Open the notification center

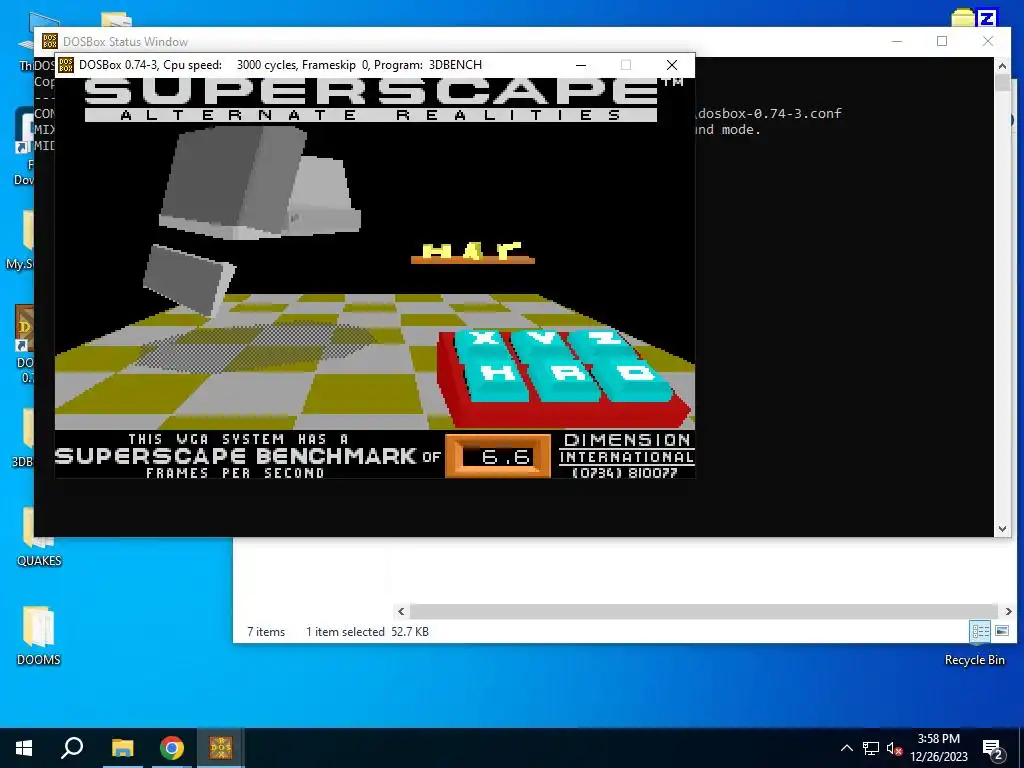[993, 748]
